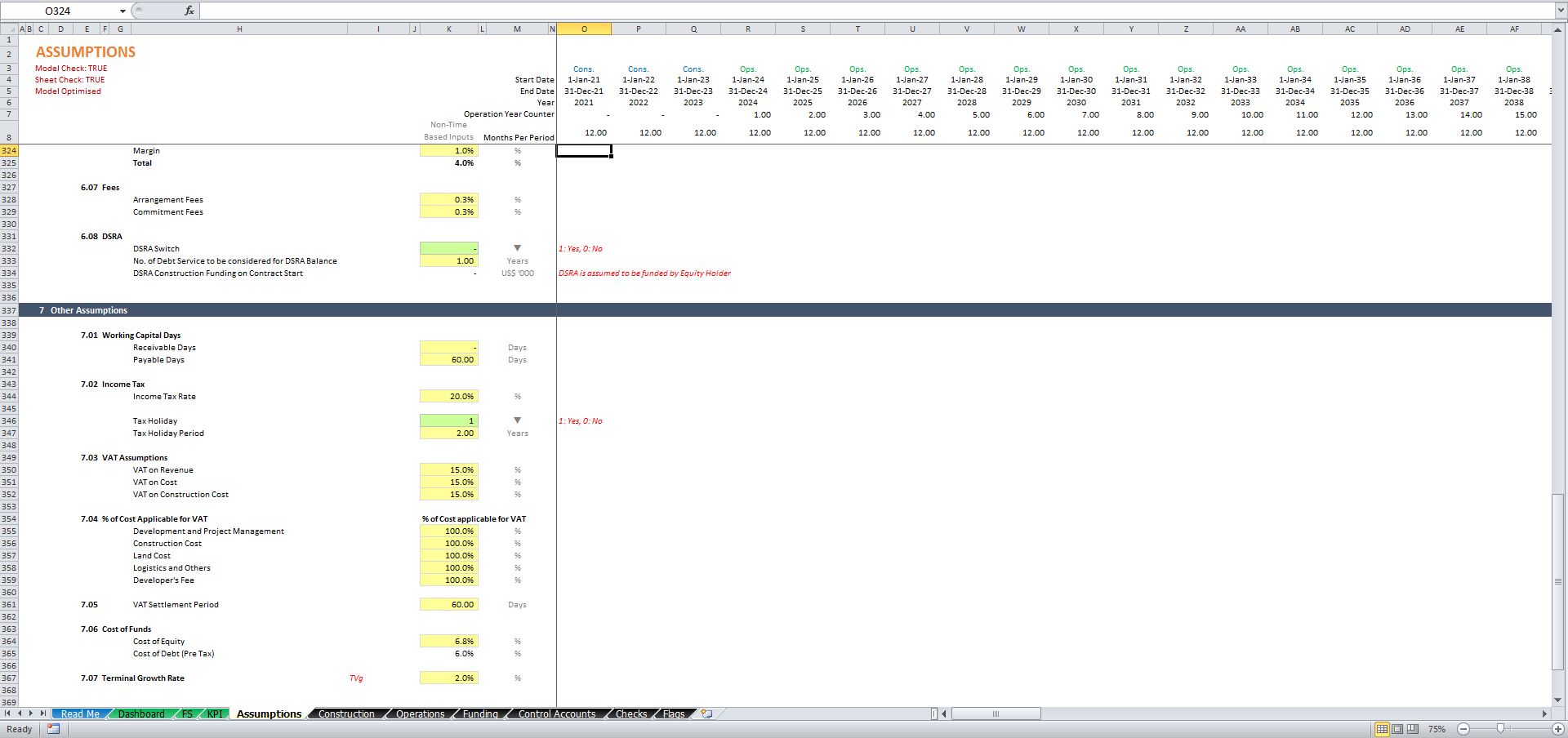Select the Tax Holiday Period 2.00 cell
Viewport: 1568px width, 738px height.
448,433
